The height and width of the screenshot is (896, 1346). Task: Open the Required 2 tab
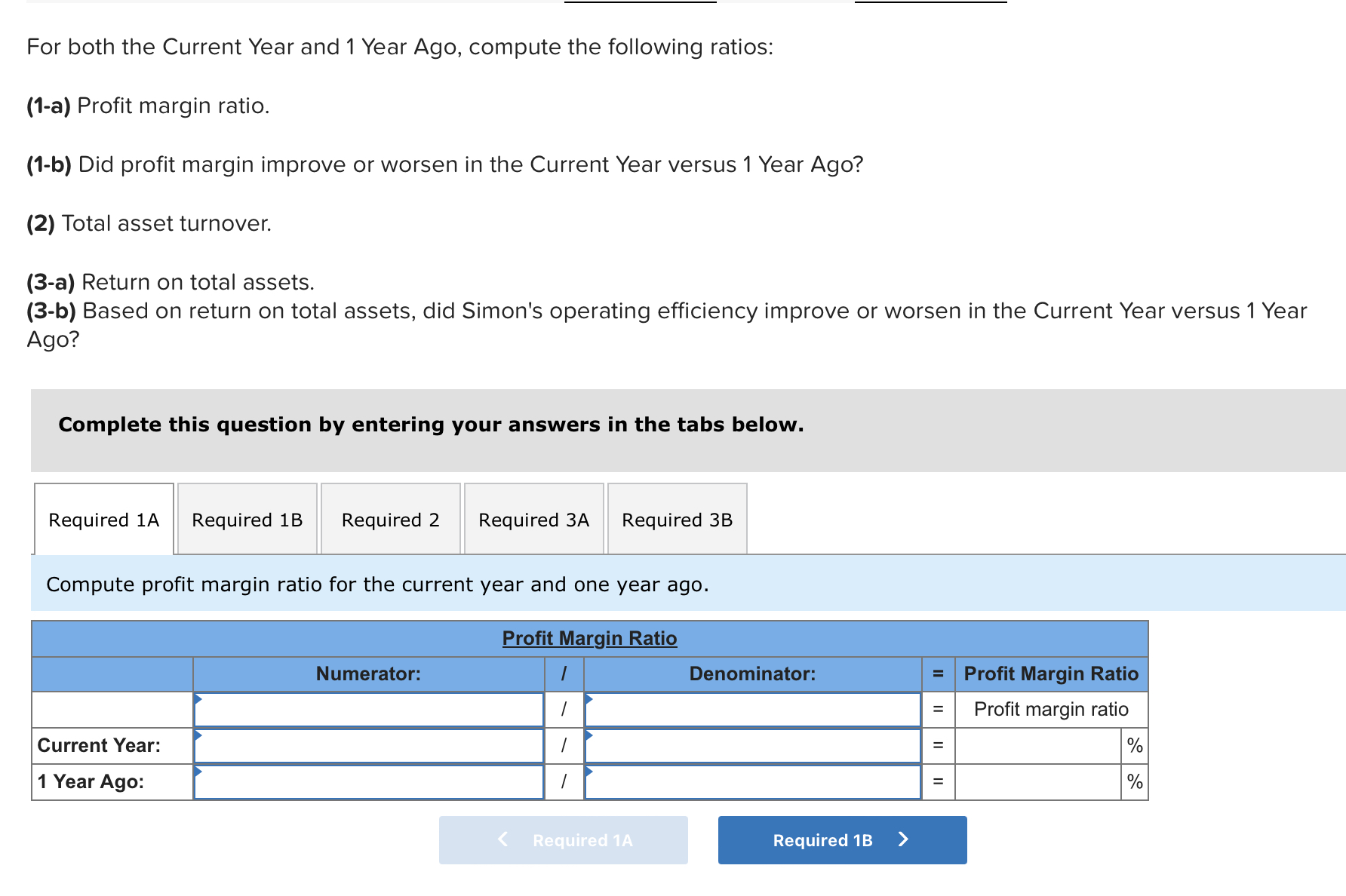click(x=390, y=520)
